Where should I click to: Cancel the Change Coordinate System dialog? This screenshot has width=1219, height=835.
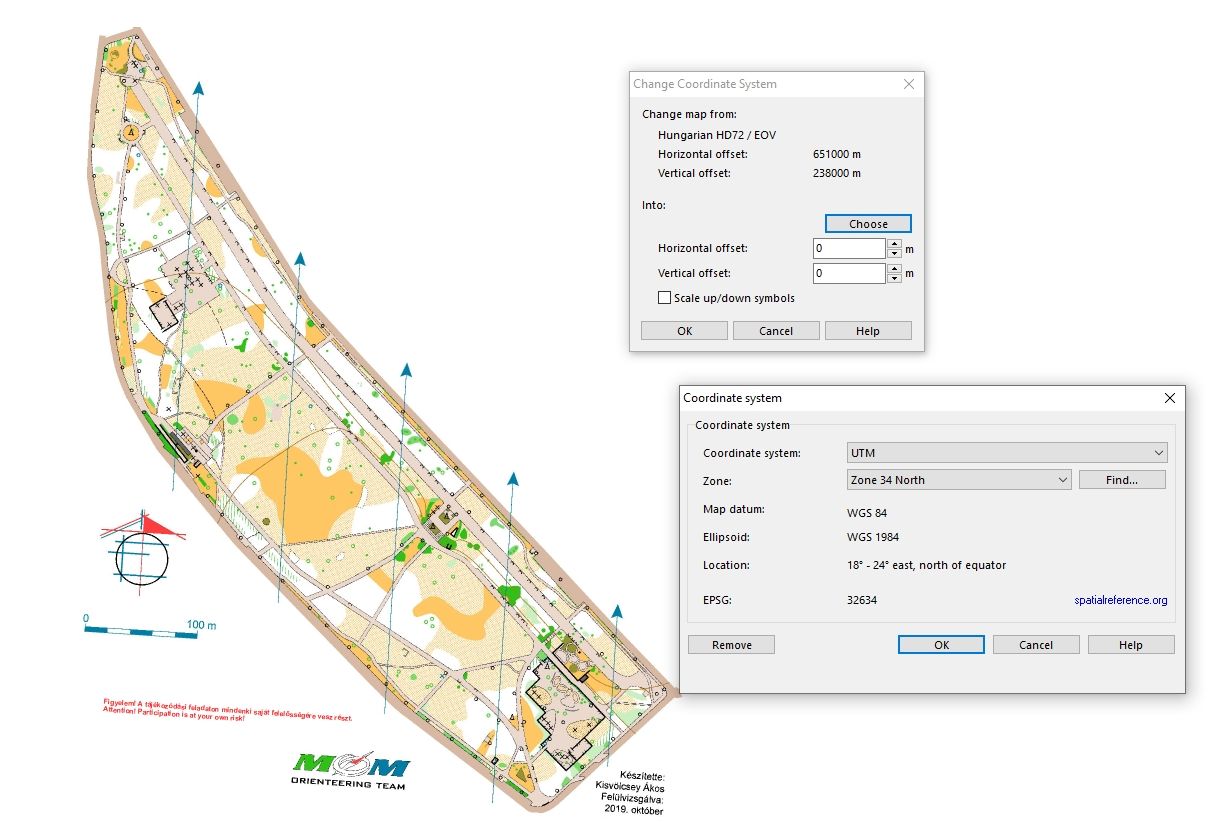[776, 331]
